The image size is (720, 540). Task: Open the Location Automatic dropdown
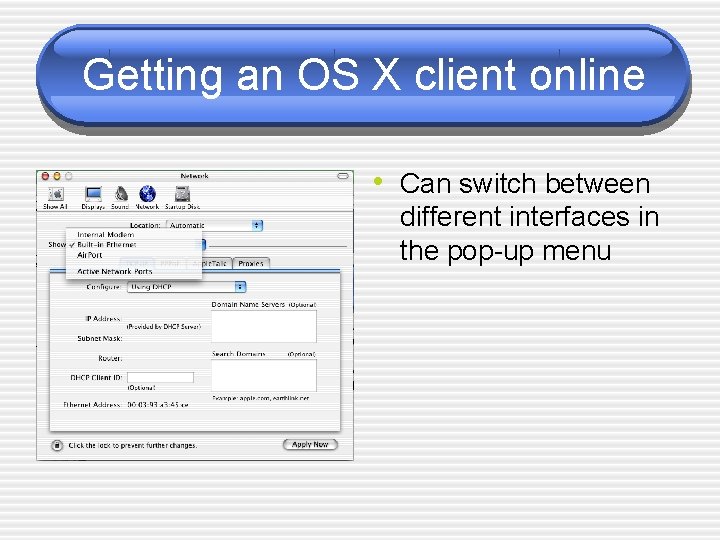214,225
